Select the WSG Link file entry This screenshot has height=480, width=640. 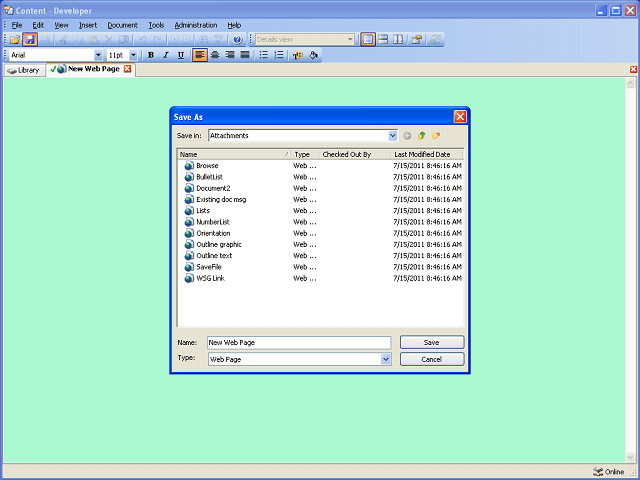click(210, 278)
